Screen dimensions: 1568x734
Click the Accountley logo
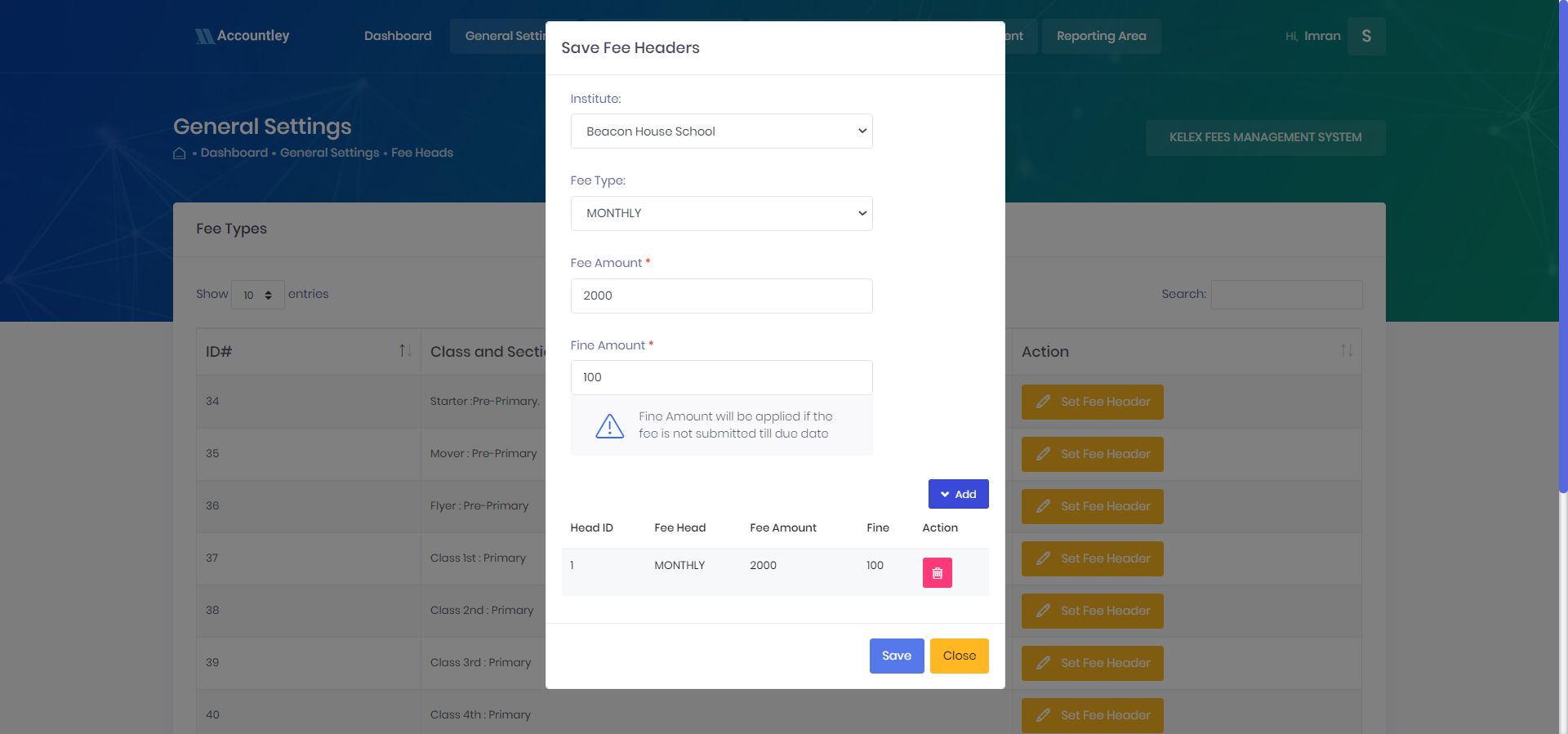point(242,36)
